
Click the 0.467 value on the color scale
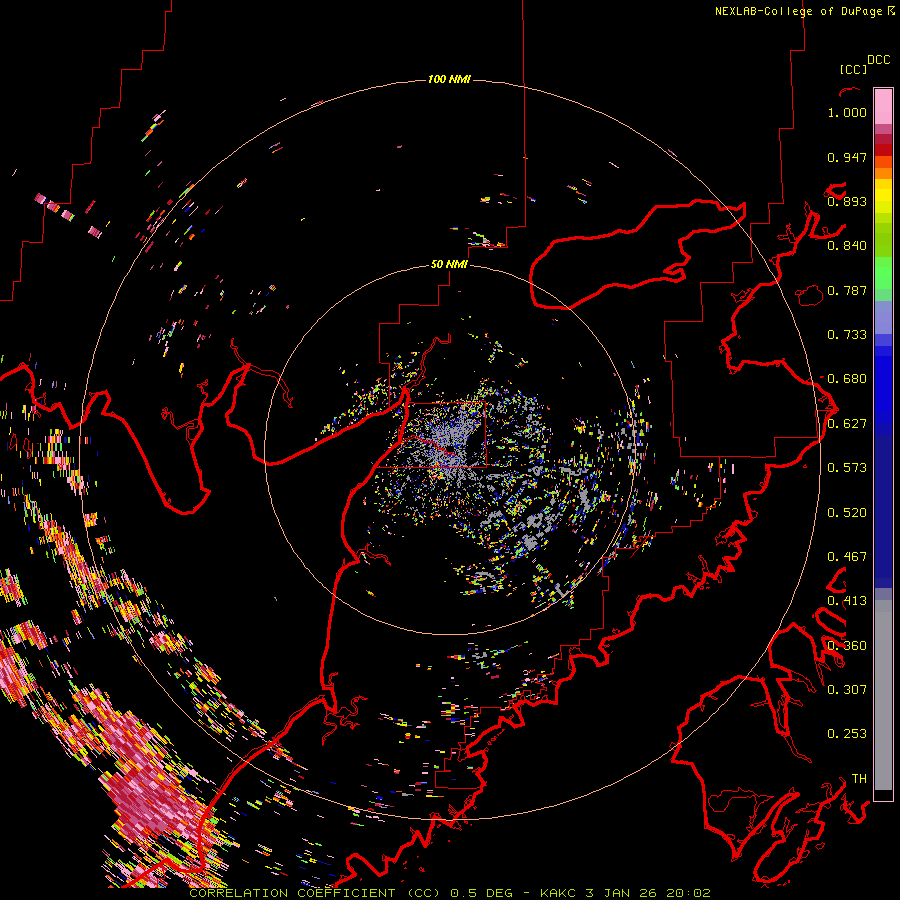point(847,557)
